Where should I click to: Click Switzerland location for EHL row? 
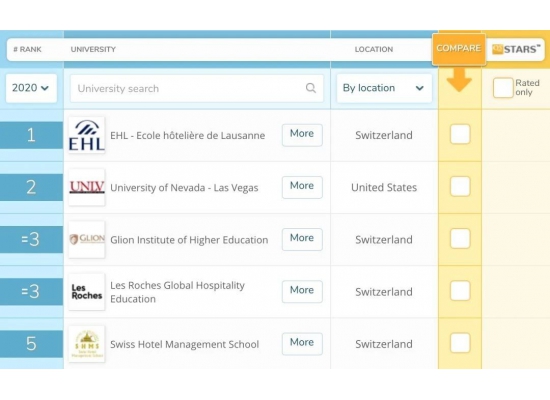pos(384,135)
